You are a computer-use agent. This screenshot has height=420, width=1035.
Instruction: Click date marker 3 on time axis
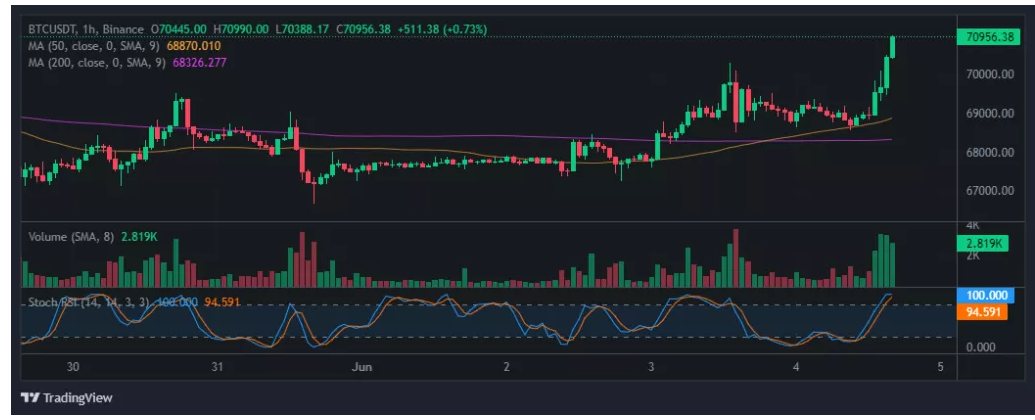point(651,368)
